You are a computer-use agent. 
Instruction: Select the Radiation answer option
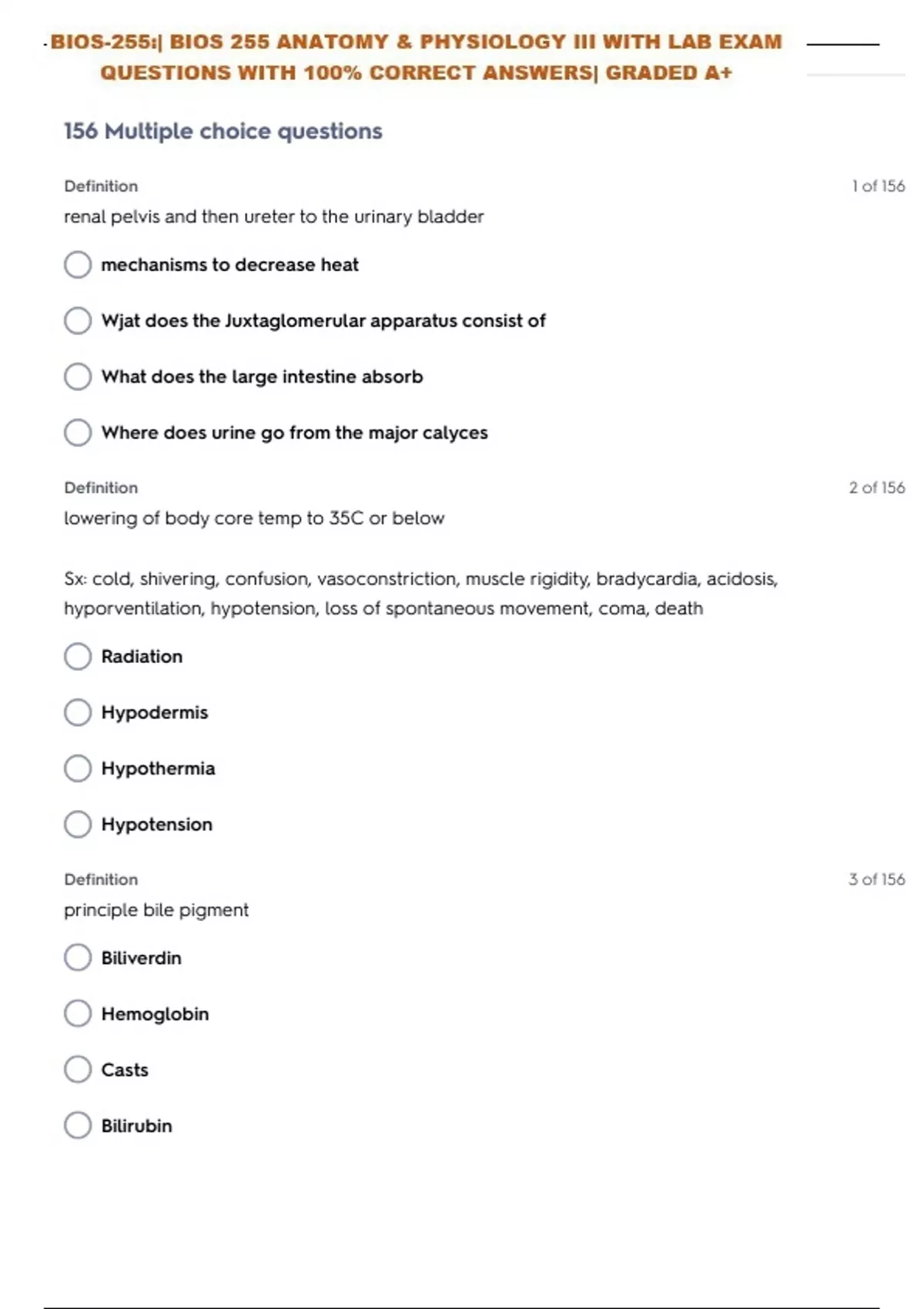tap(78, 657)
